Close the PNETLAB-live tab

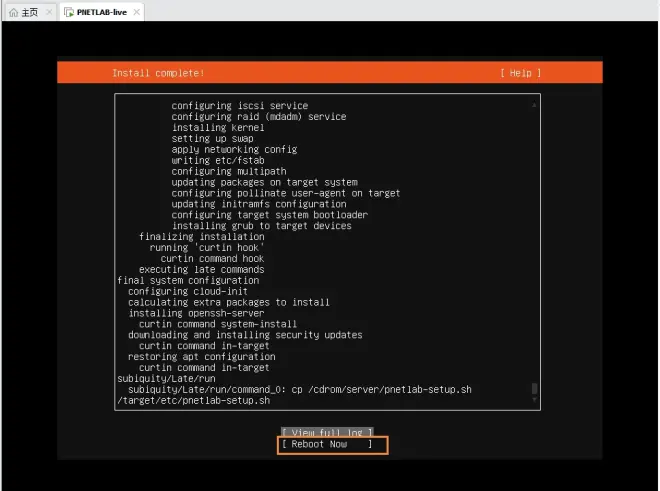coord(137,12)
